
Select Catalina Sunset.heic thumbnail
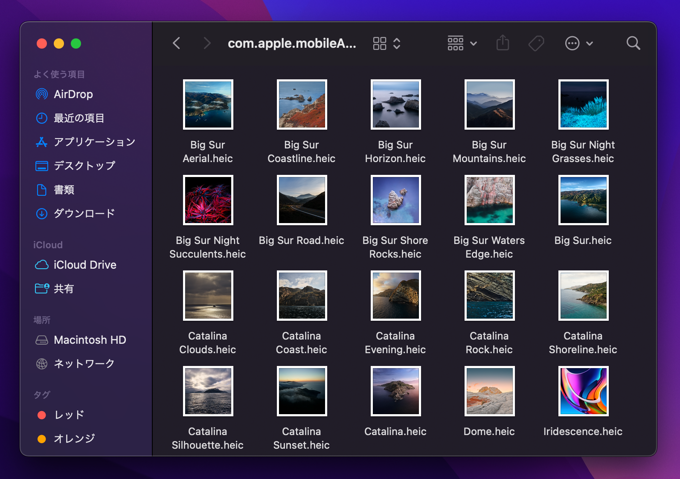302,391
